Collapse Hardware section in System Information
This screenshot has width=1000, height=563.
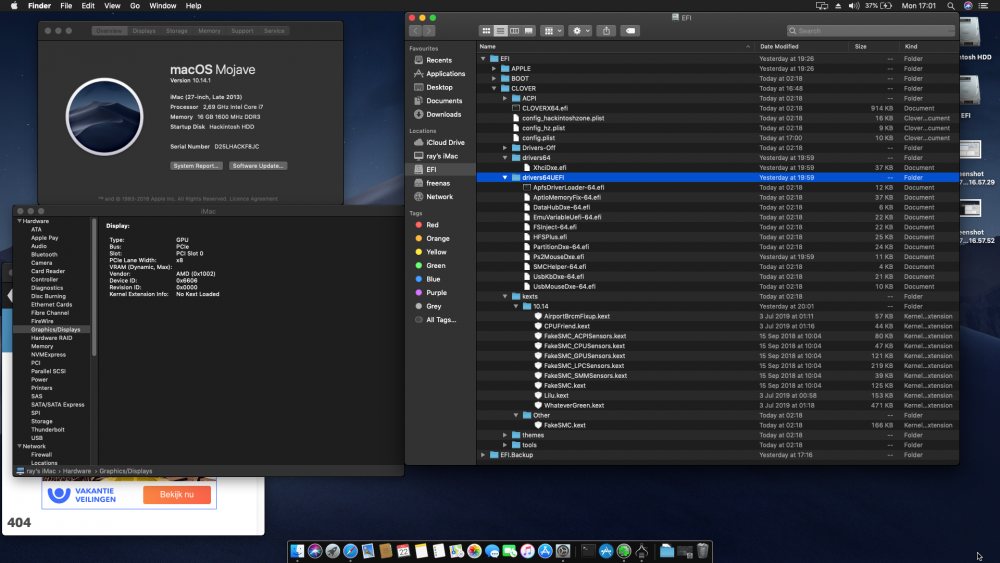coord(19,221)
